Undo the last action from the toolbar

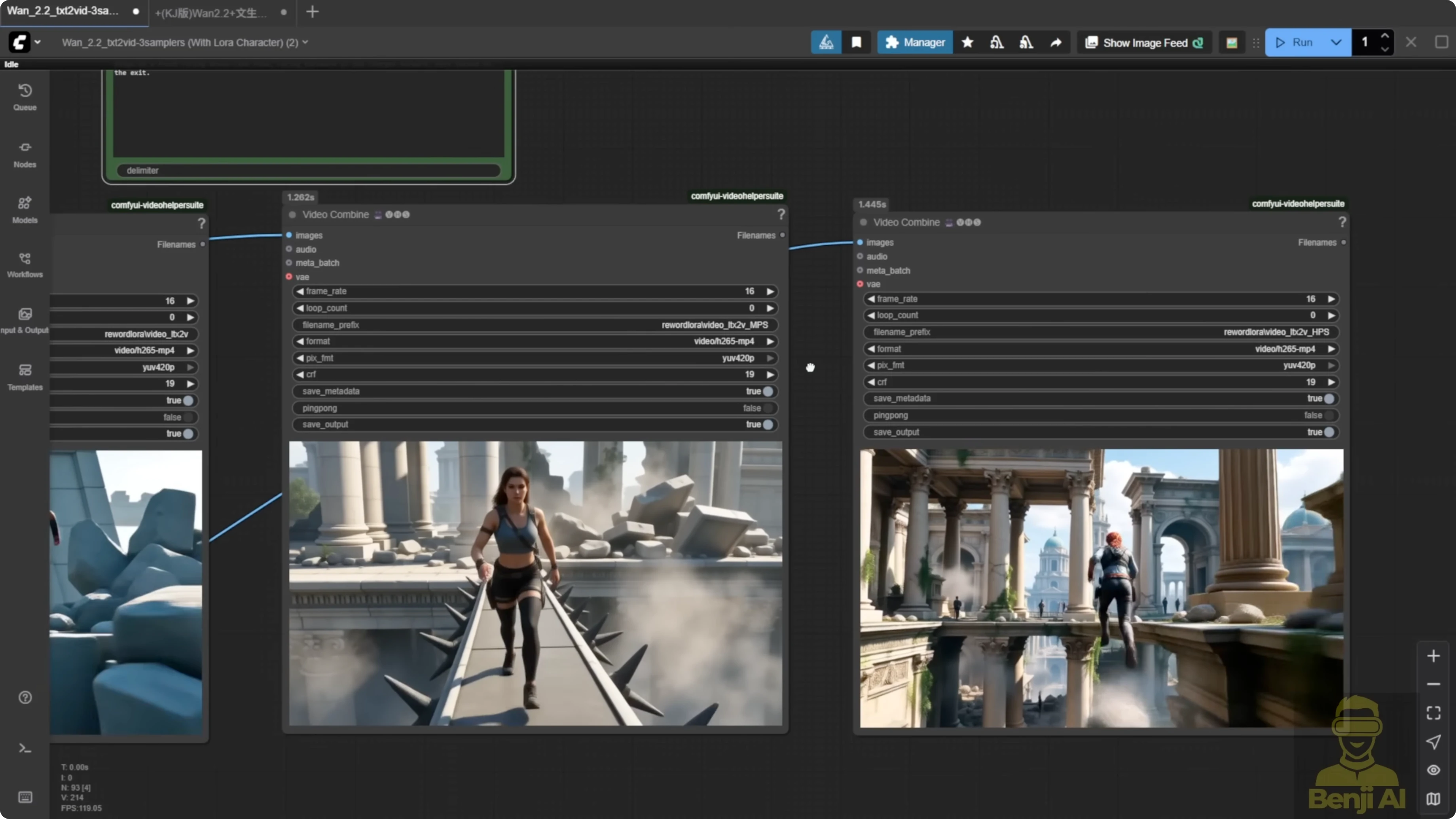tap(997, 42)
